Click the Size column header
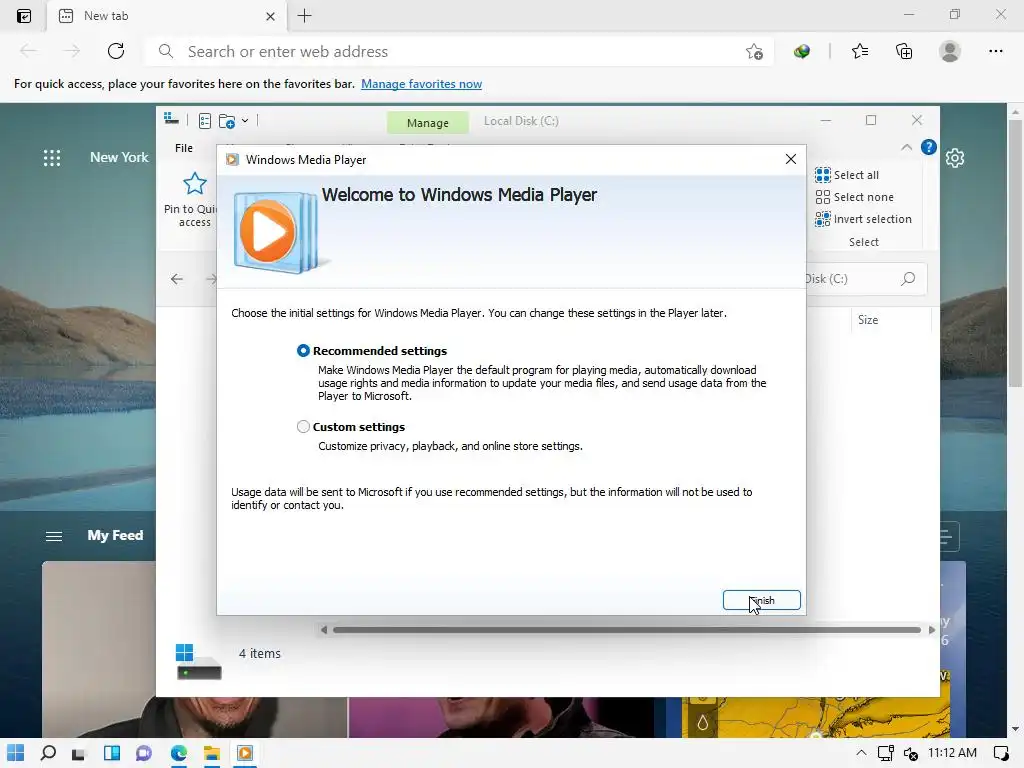Screen dimensions: 1024x768 868,320
